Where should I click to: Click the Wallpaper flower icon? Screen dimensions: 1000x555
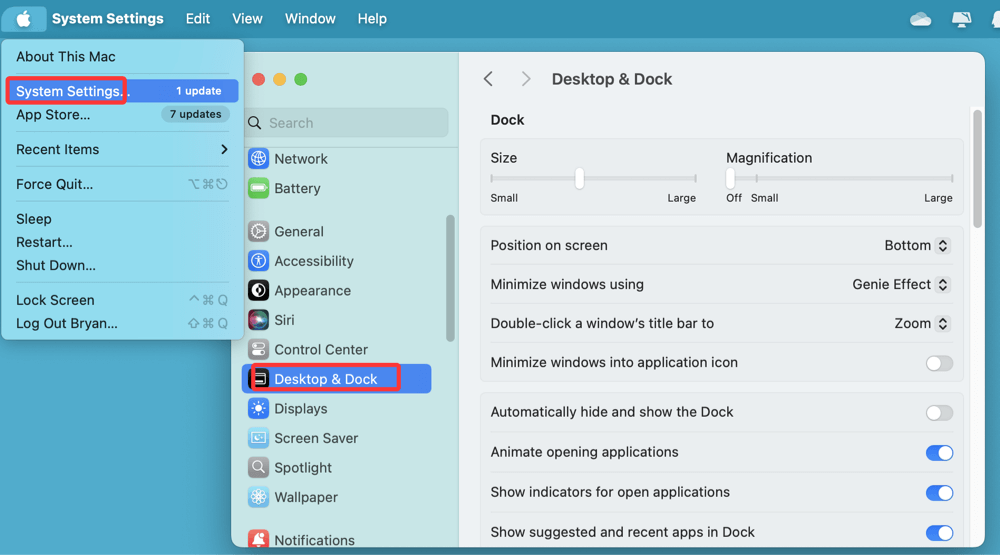click(x=258, y=497)
